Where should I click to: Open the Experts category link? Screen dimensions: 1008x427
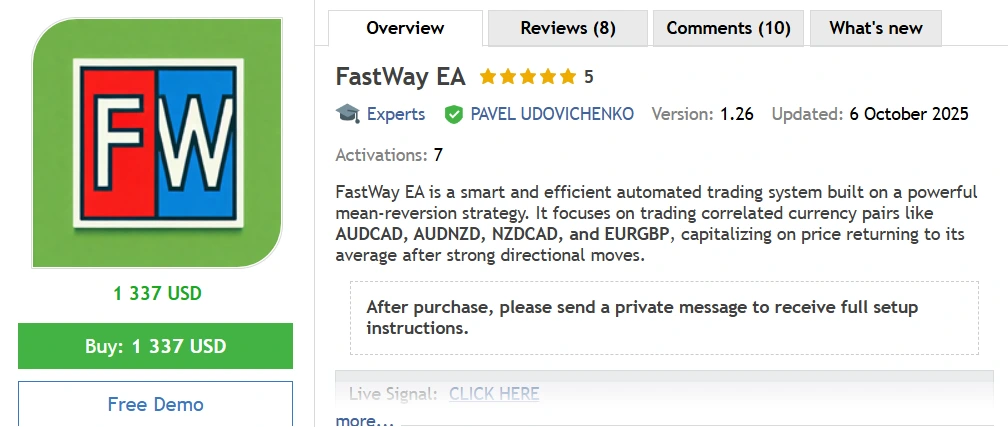[x=396, y=114]
